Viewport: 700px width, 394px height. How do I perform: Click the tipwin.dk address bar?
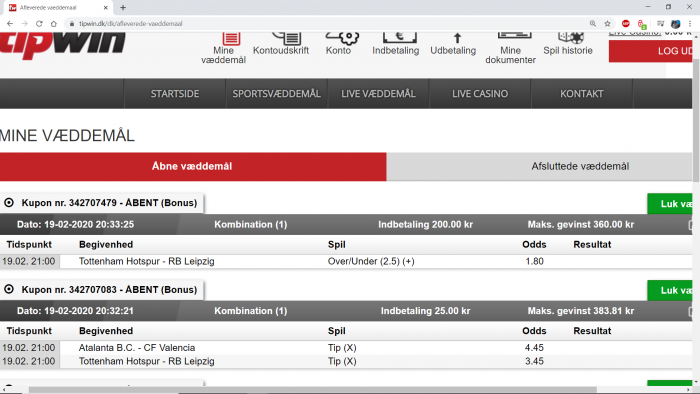(x=328, y=24)
